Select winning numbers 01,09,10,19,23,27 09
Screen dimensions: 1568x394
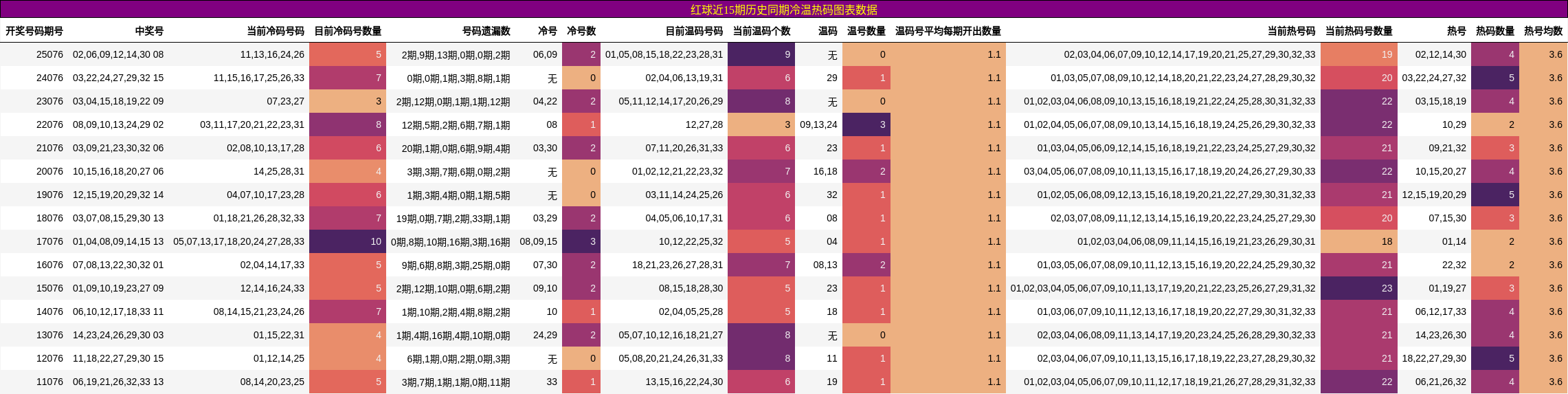[x=118, y=288]
